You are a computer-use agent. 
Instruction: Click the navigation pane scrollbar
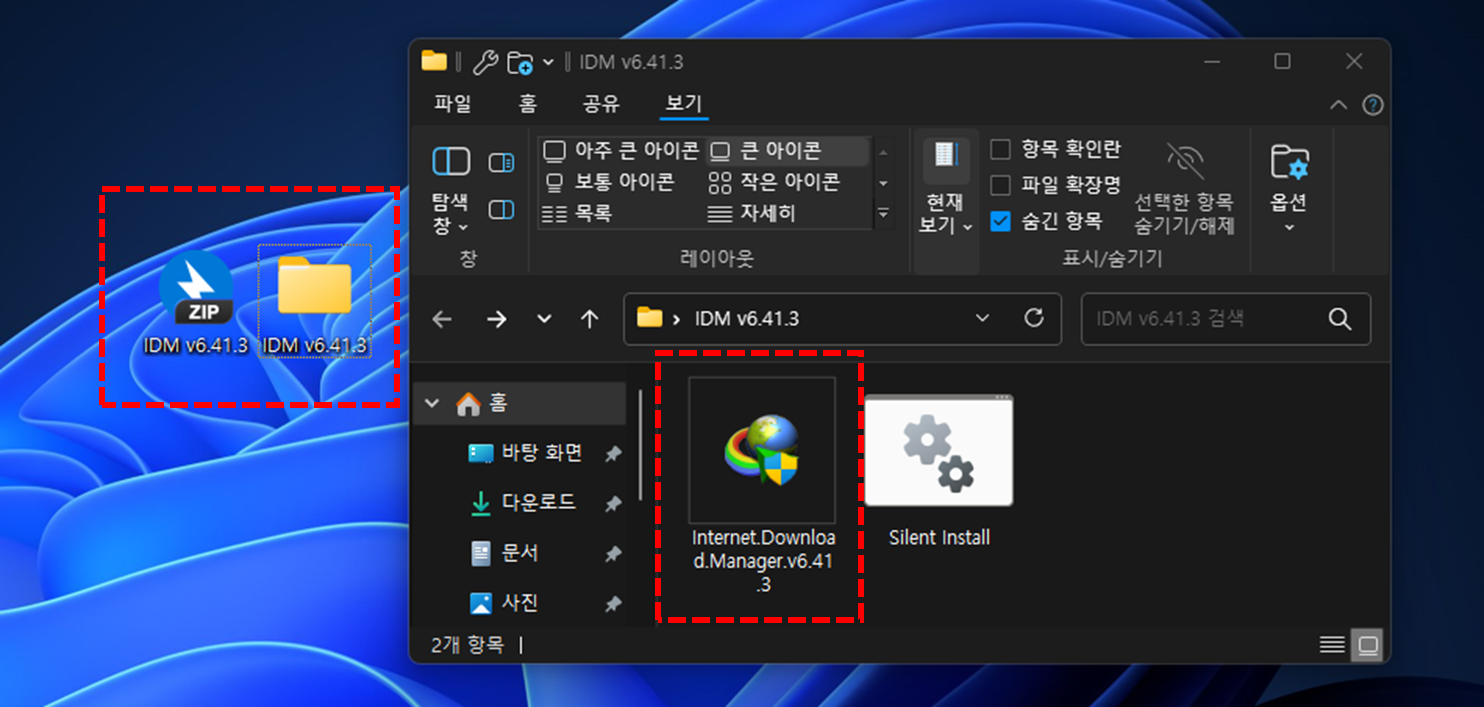[641, 445]
